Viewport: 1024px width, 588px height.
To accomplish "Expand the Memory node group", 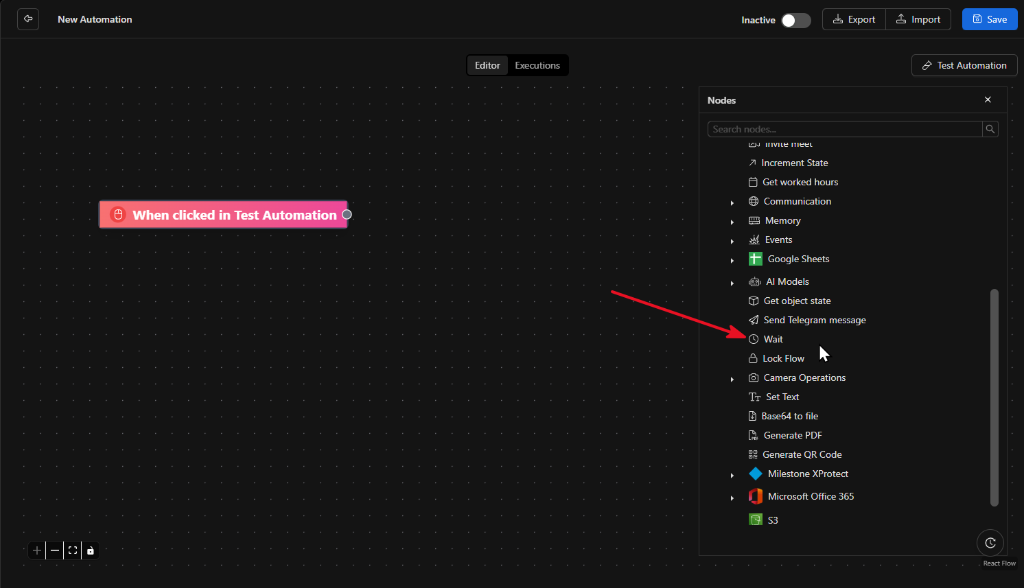I will point(732,222).
